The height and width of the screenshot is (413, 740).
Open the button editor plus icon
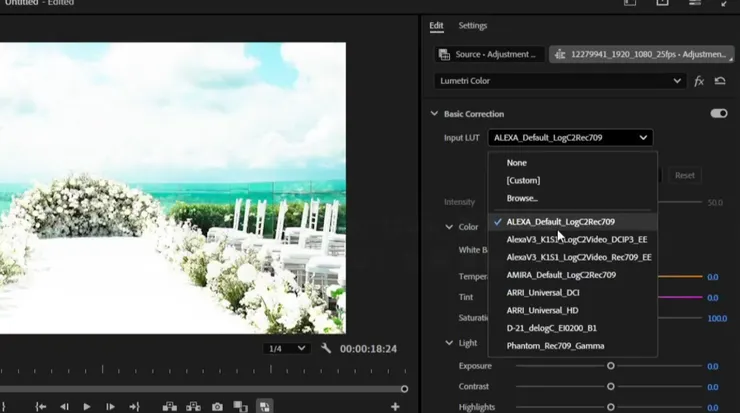click(x=395, y=406)
